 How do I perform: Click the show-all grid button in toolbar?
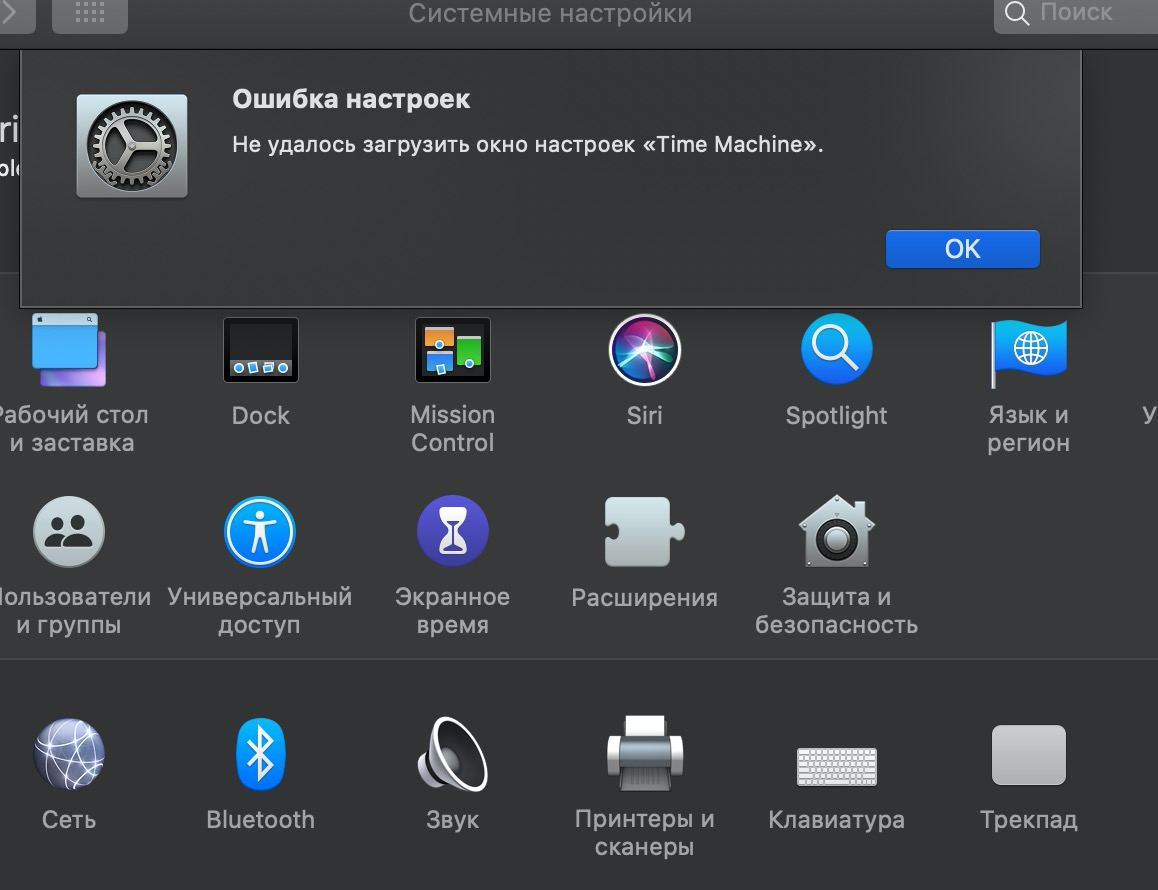pyautogui.click(x=90, y=13)
